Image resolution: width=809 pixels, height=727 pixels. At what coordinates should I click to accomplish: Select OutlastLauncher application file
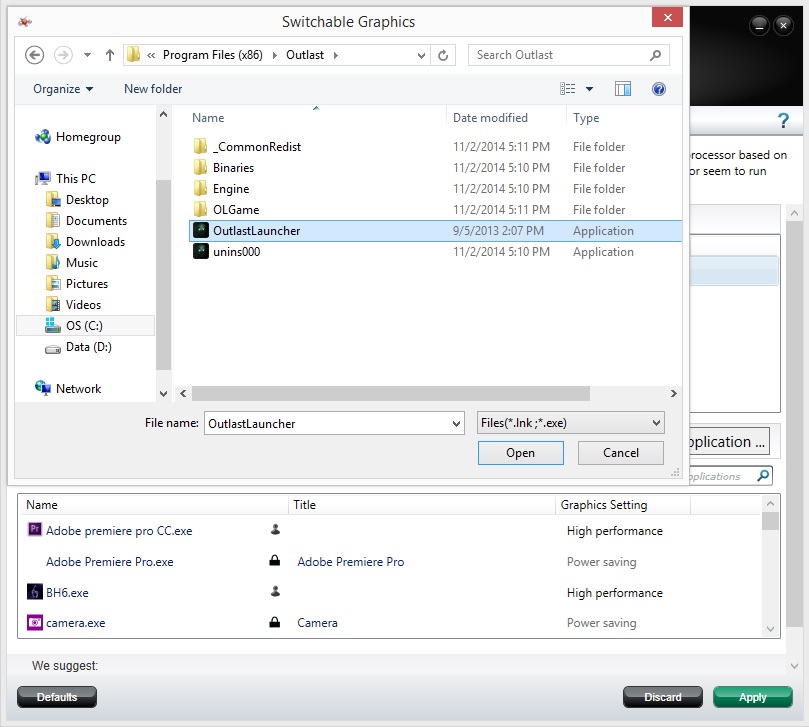tap(435, 231)
